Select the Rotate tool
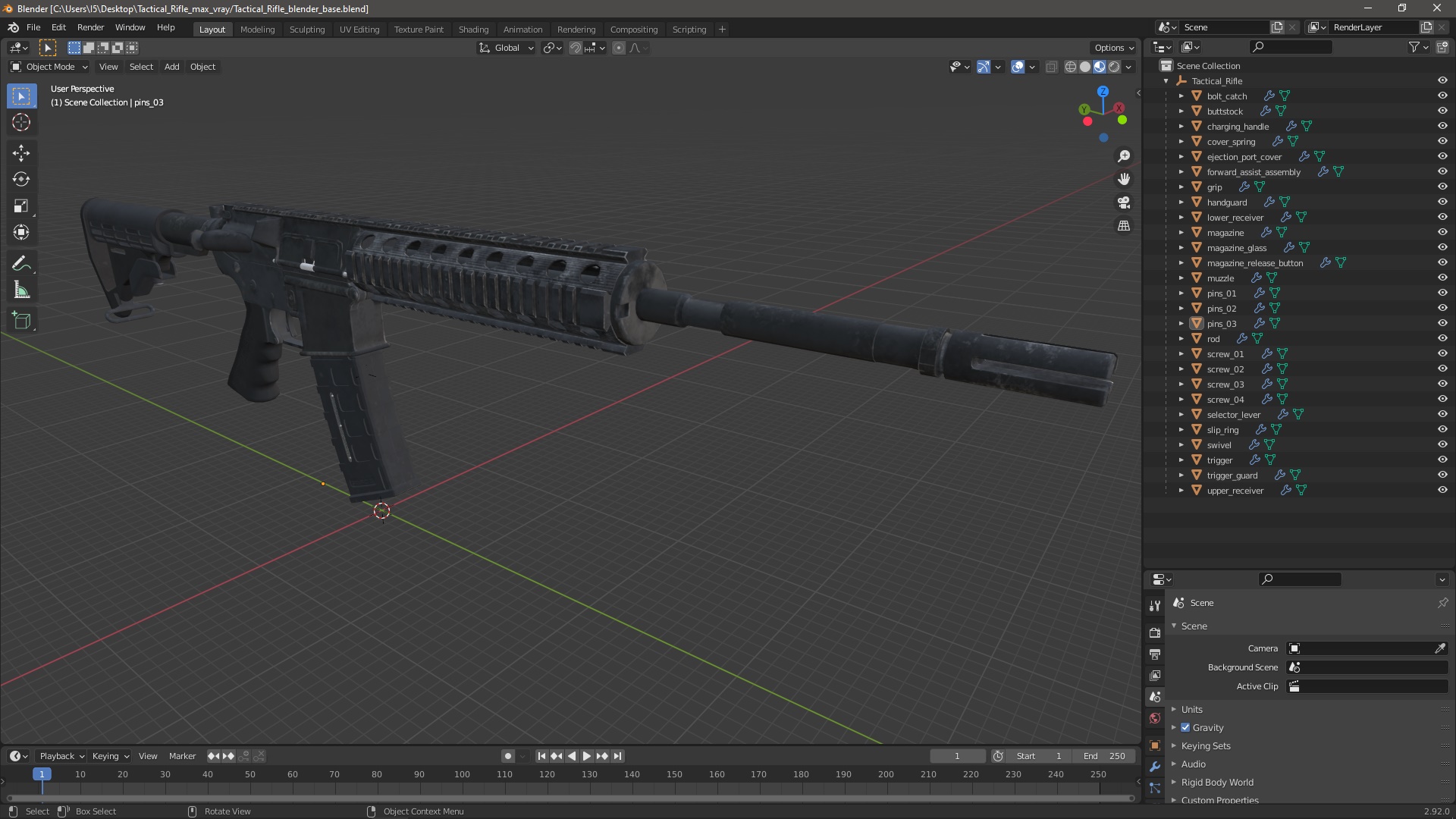This screenshot has width=1456, height=819. click(x=21, y=179)
